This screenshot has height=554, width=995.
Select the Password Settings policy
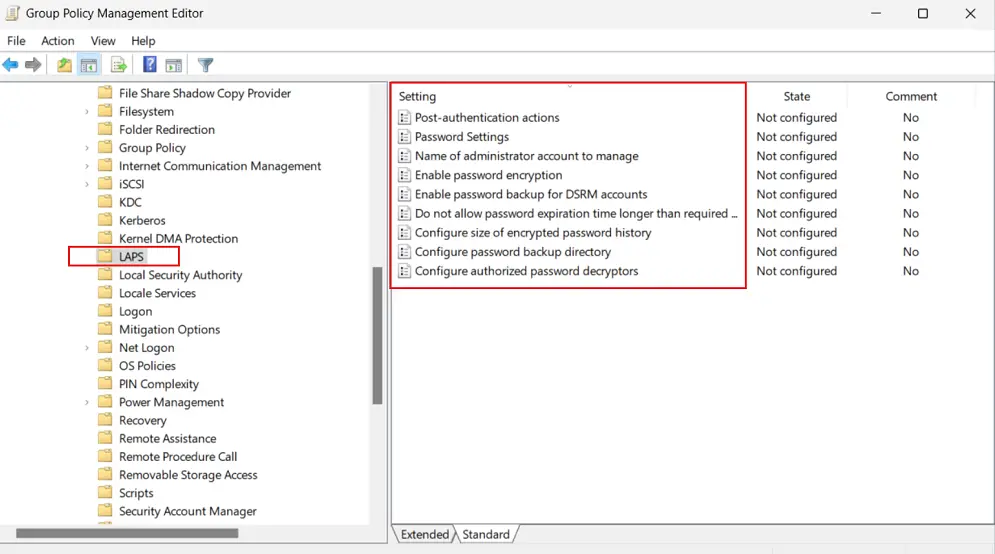tap(461, 137)
